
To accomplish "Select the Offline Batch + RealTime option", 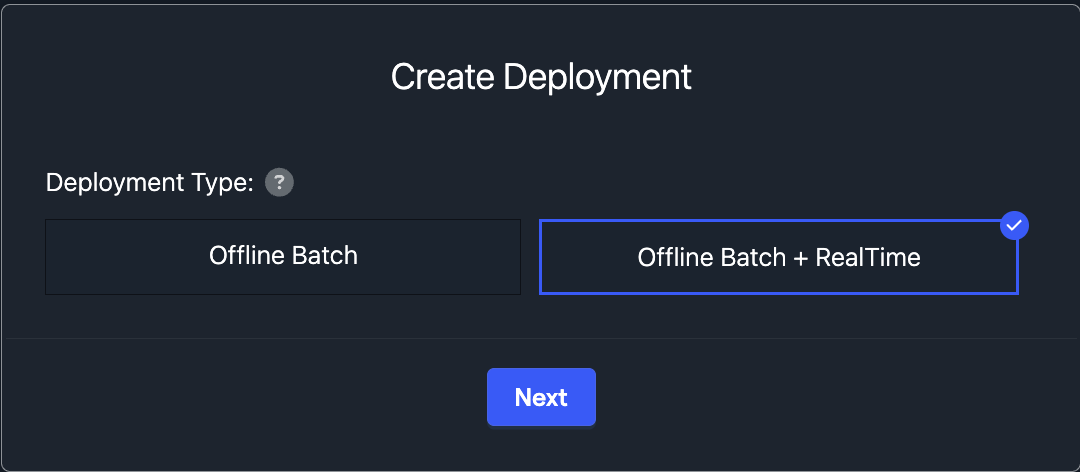I will 778,257.
